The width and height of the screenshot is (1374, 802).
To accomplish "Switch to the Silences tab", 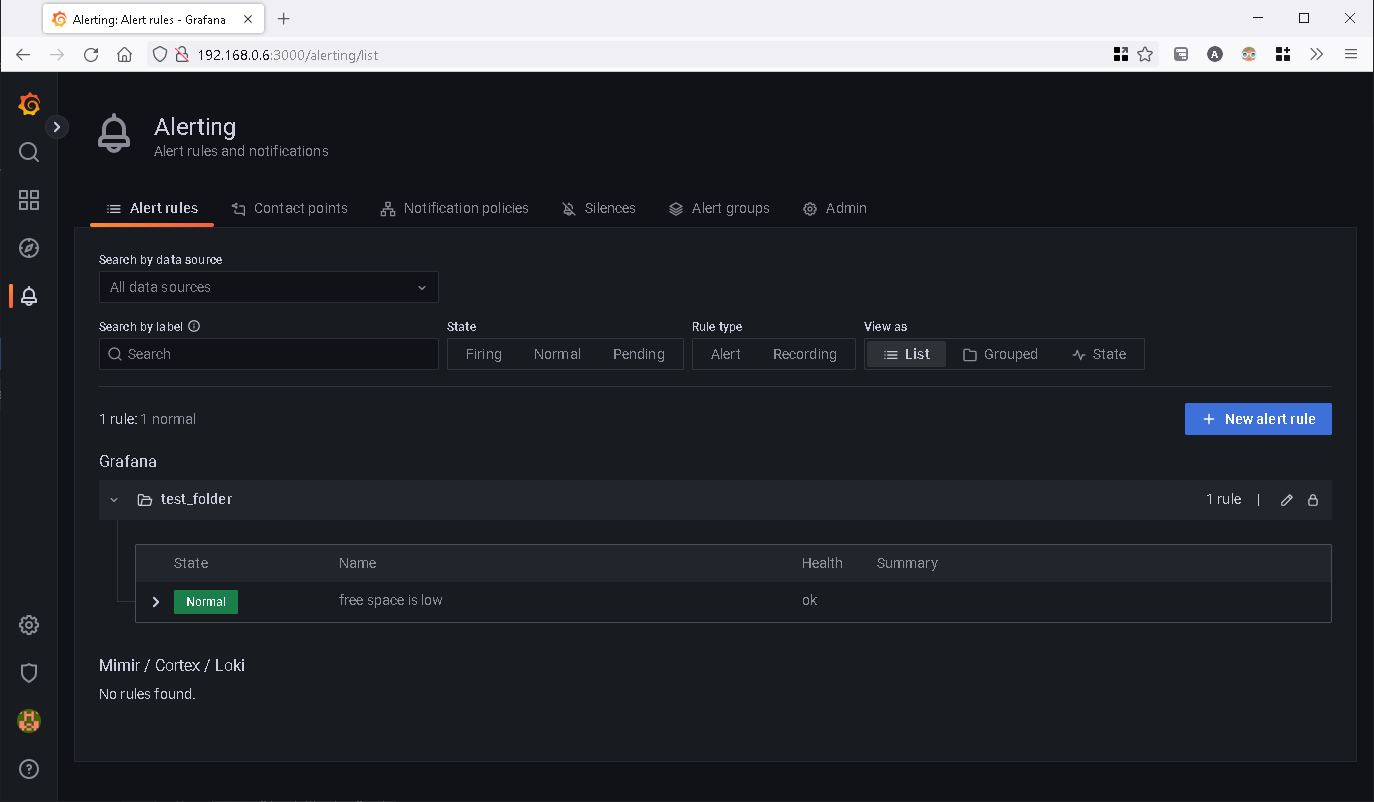I will 598,208.
